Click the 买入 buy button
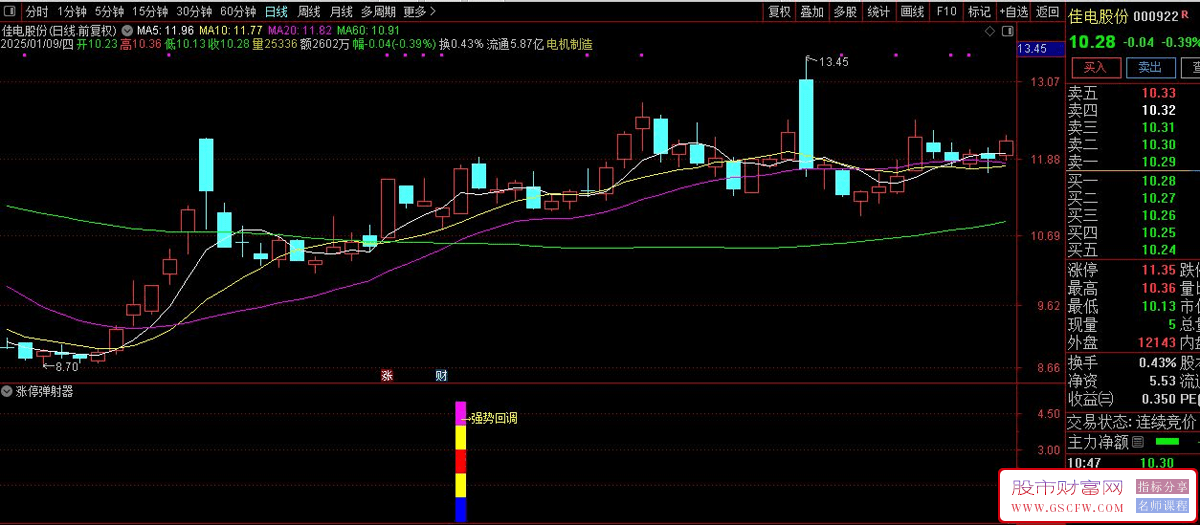Screen dimensions: 1200x525 (1096, 67)
